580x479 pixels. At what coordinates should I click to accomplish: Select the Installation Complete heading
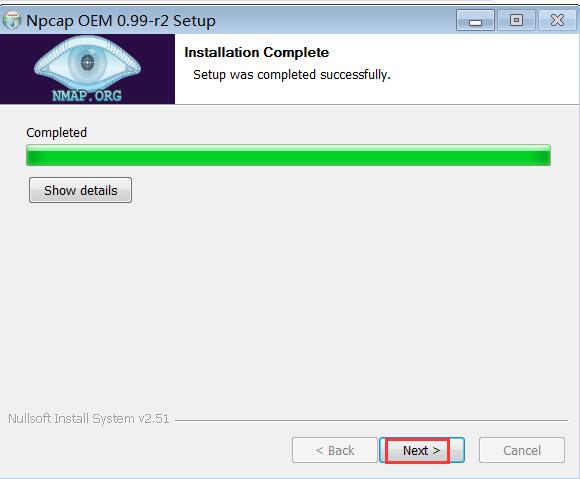256,53
